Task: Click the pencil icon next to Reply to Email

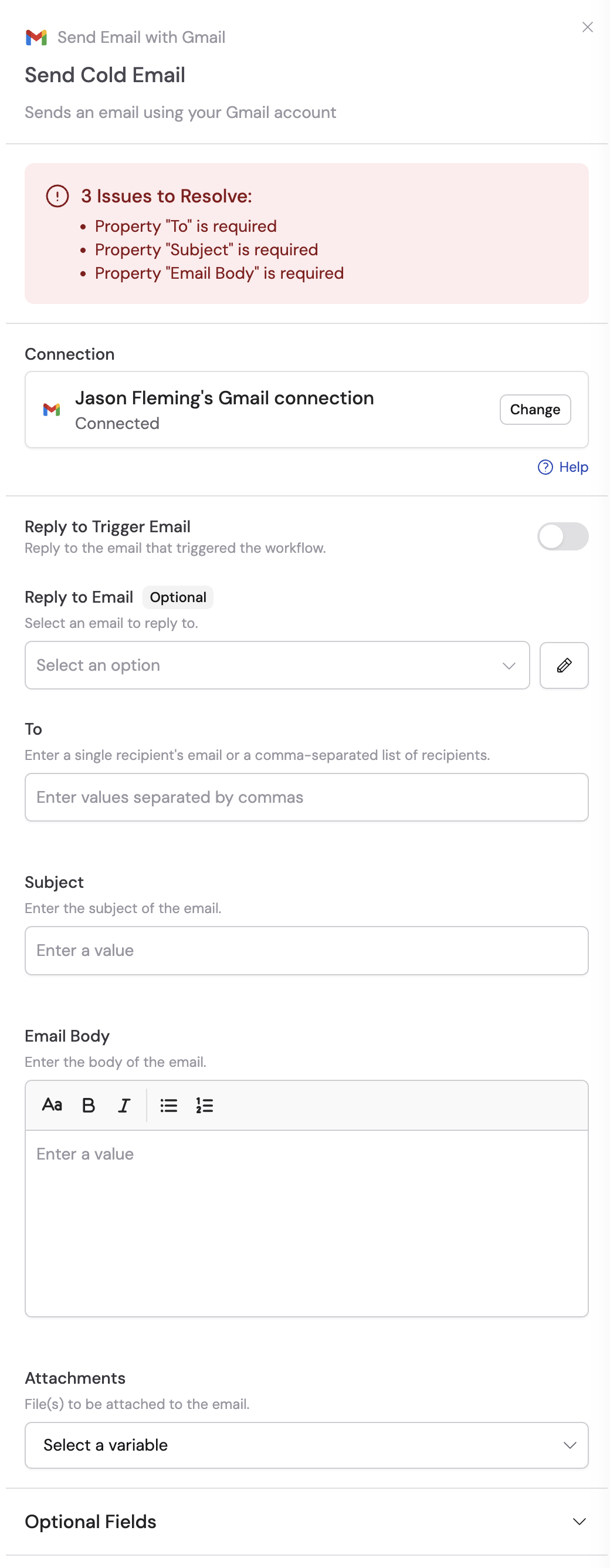Action: tap(564, 665)
